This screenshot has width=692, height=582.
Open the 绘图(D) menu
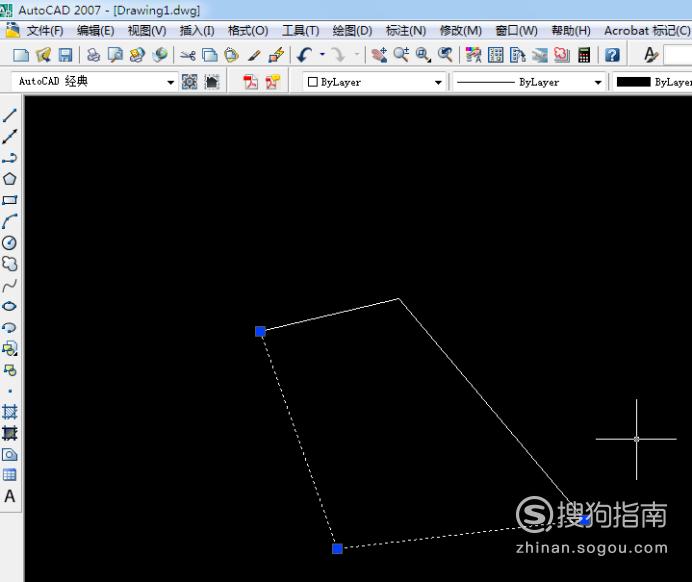tap(352, 30)
